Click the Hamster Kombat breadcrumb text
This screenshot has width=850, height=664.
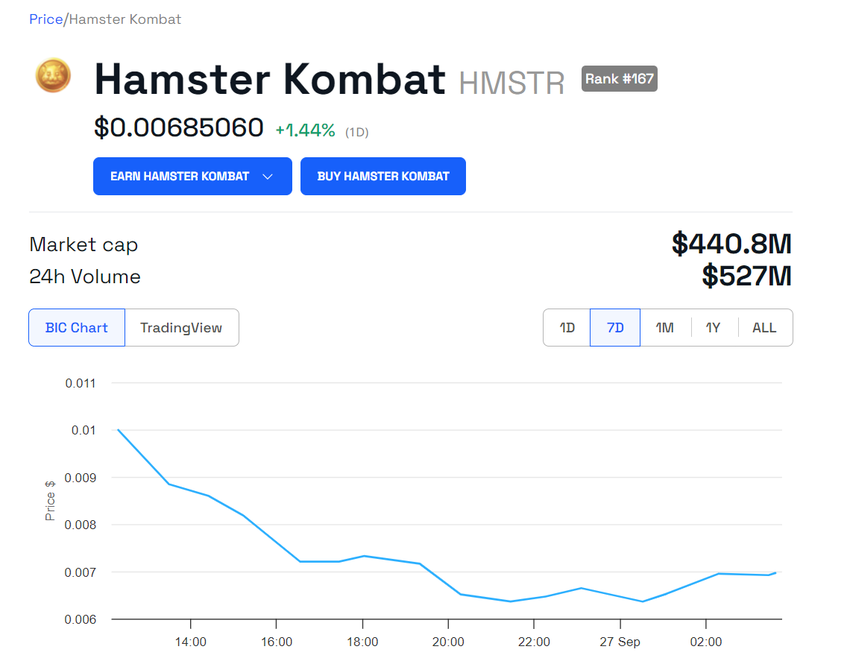(x=125, y=19)
